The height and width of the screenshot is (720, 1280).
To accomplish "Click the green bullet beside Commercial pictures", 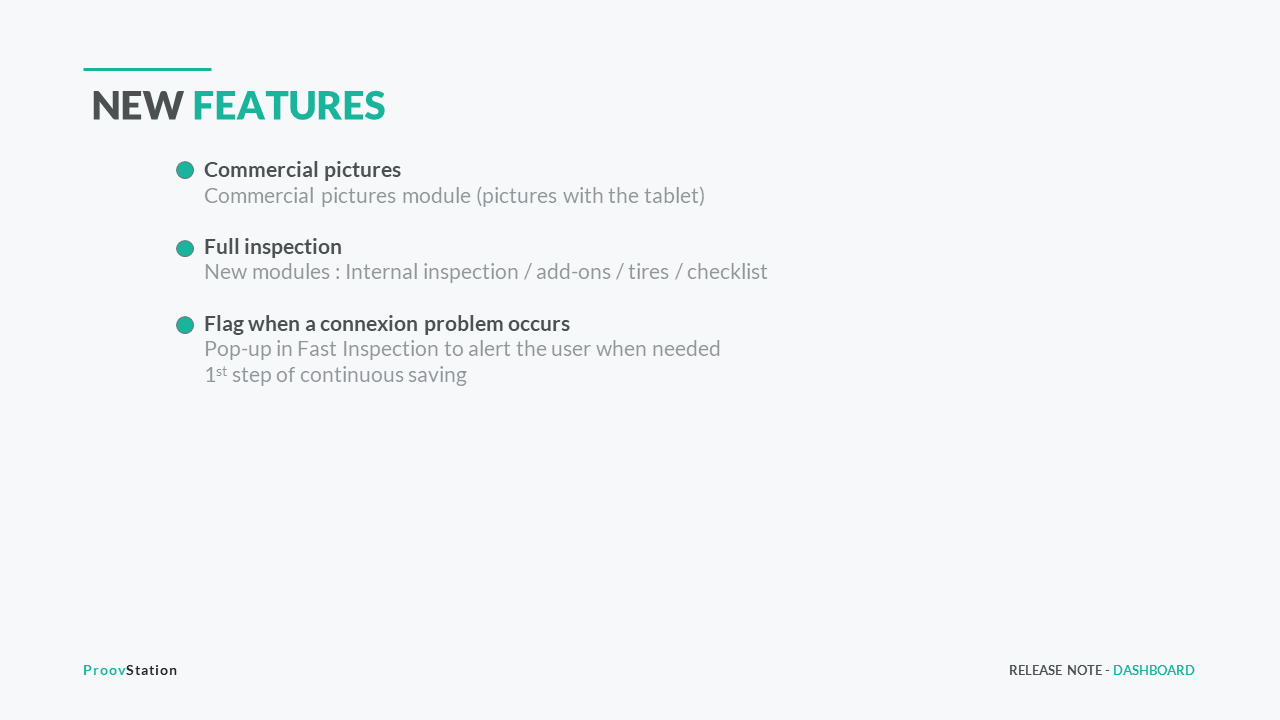I will (185, 170).
